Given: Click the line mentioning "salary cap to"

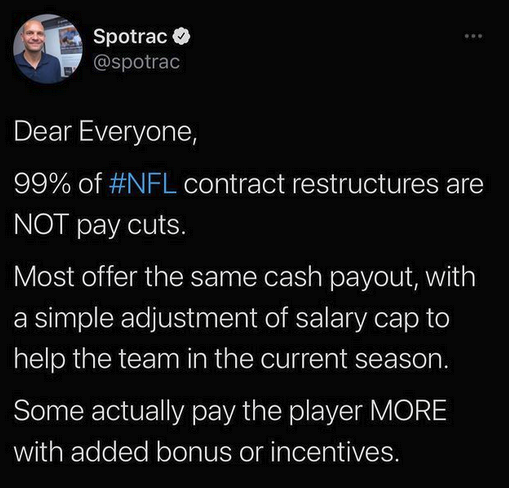Looking at the screenshot, I should pyautogui.click(x=232, y=318).
